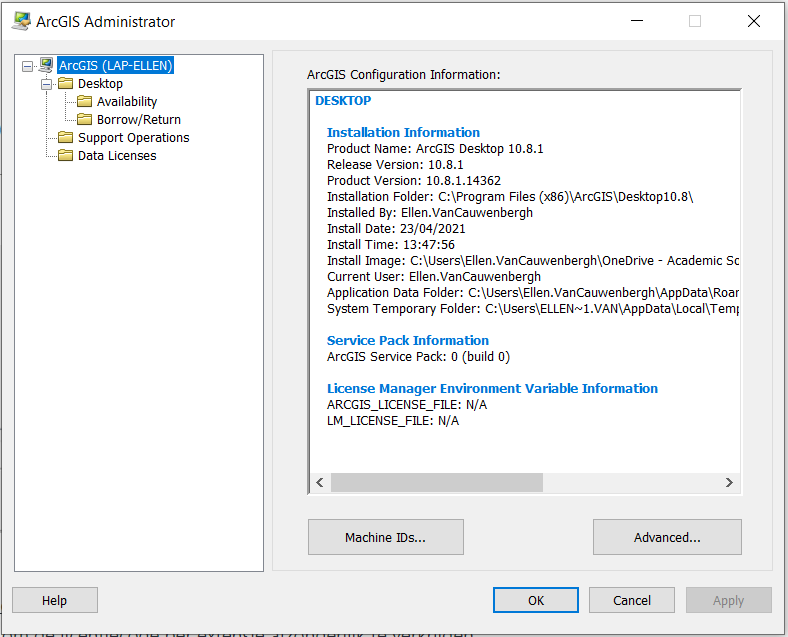Click the greyed-out Apply button

click(728, 600)
